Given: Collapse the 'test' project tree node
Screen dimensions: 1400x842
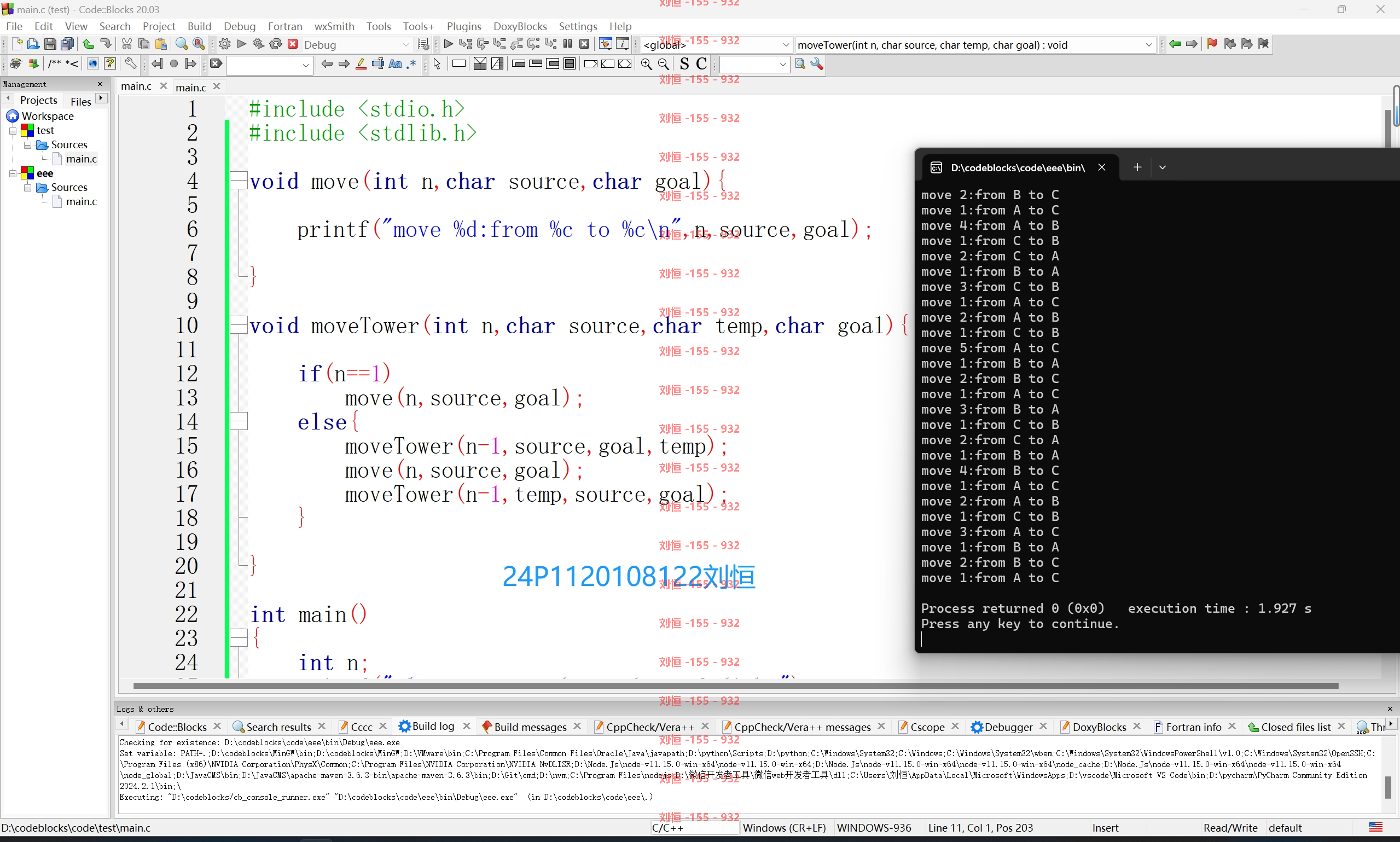Looking at the screenshot, I should pos(13,131).
